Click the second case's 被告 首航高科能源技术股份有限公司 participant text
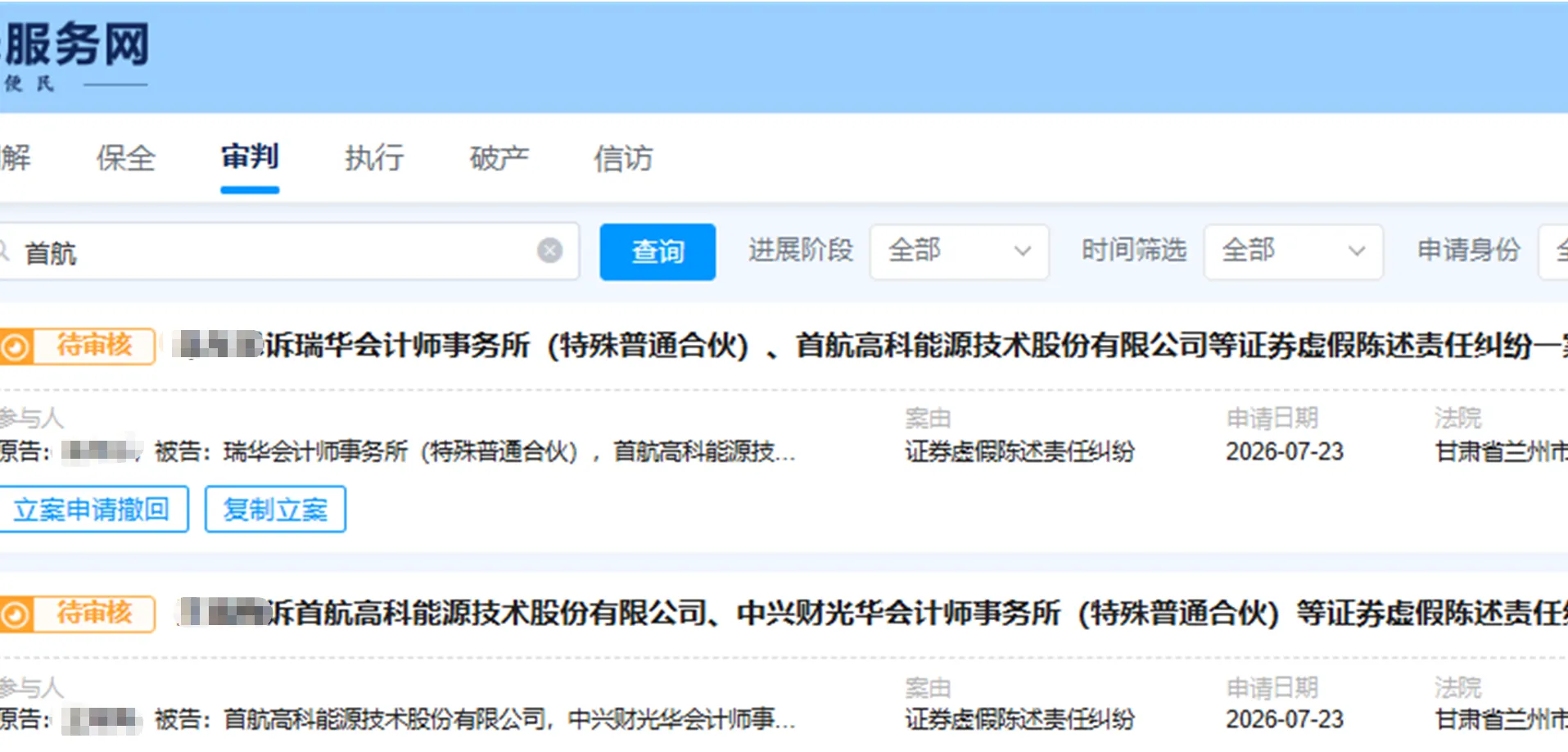 pyautogui.click(x=475, y=719)
